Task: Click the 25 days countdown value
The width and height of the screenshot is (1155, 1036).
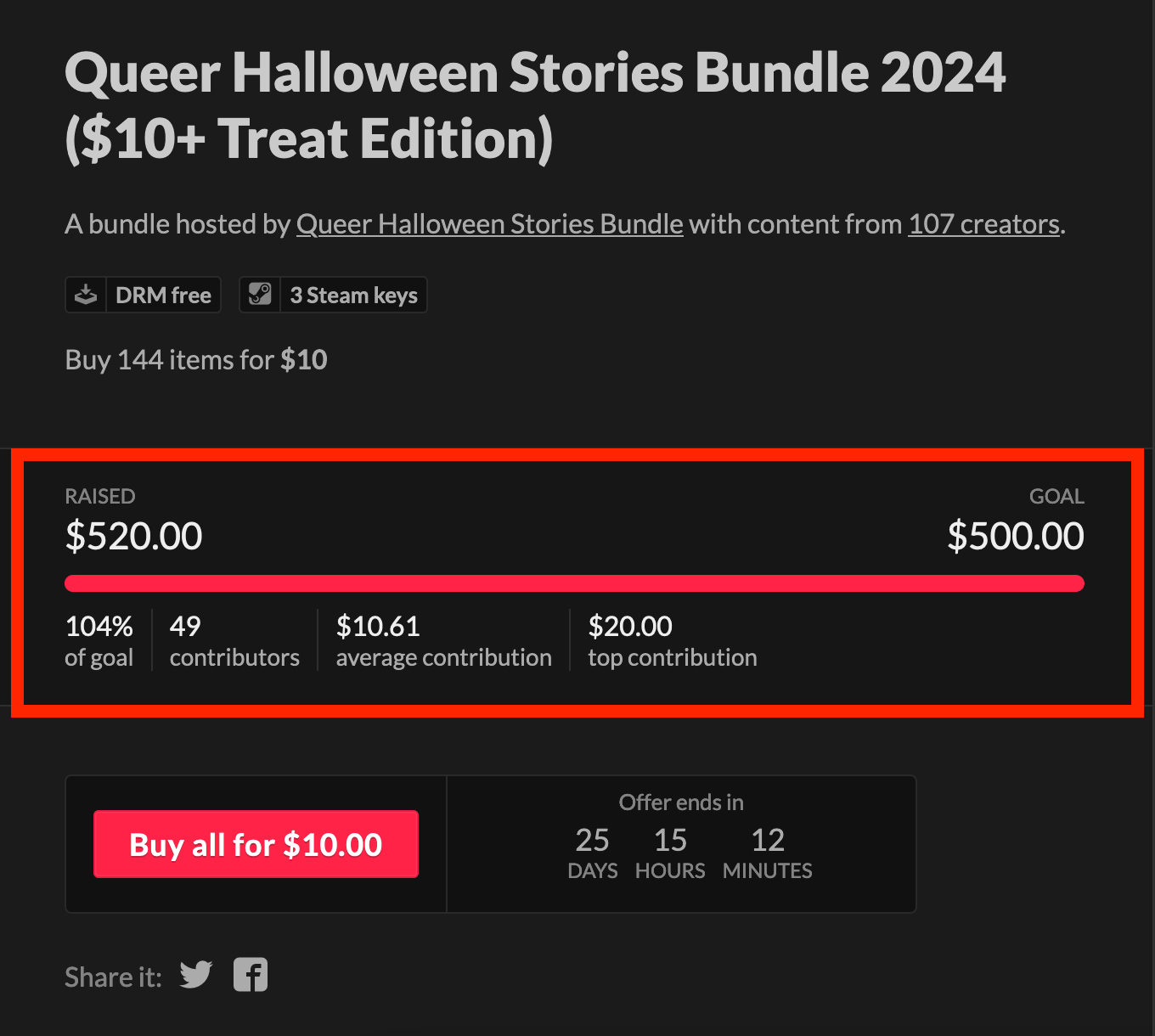Action: 592,852
